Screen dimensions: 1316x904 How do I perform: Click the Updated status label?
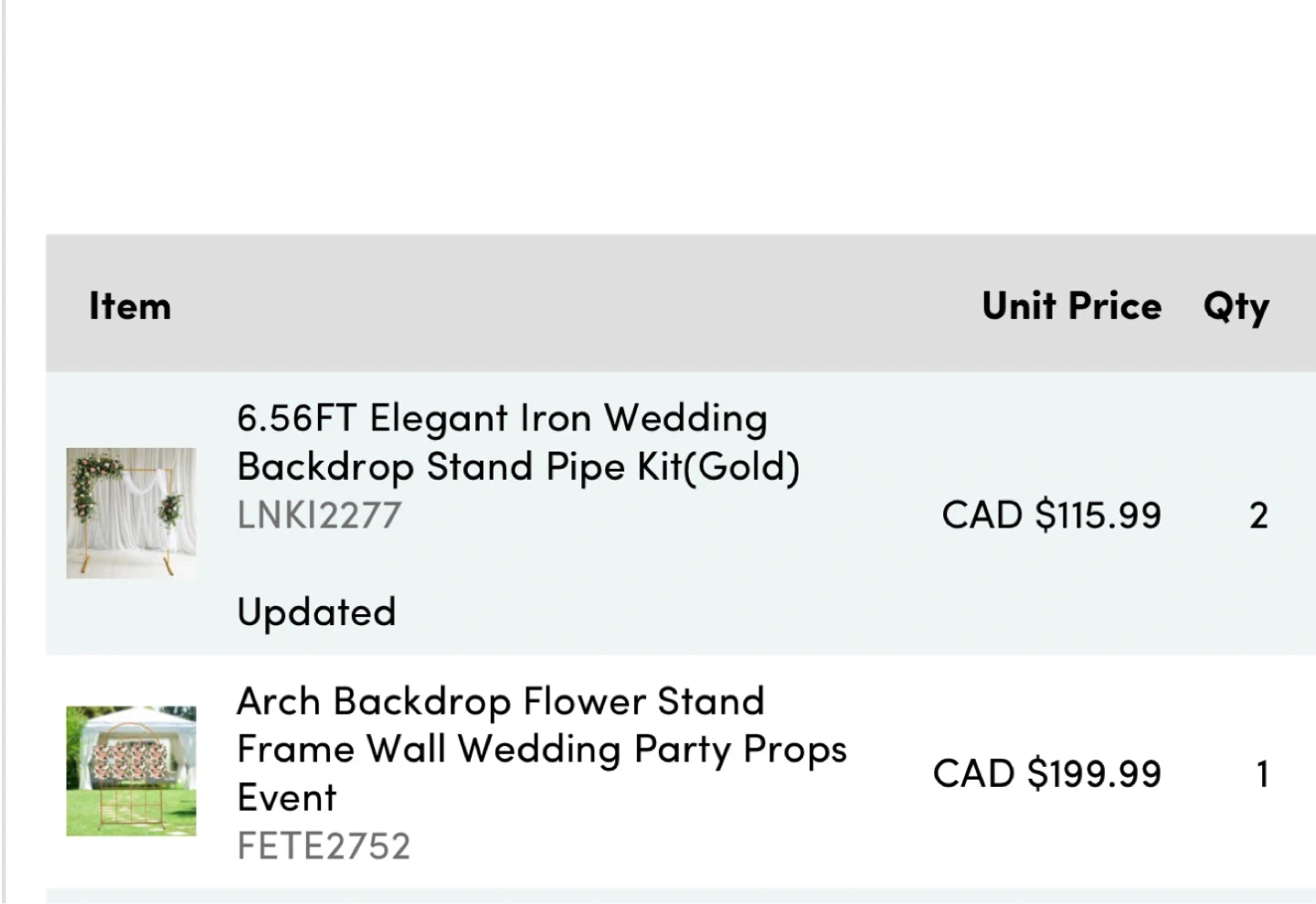[316, 612]
